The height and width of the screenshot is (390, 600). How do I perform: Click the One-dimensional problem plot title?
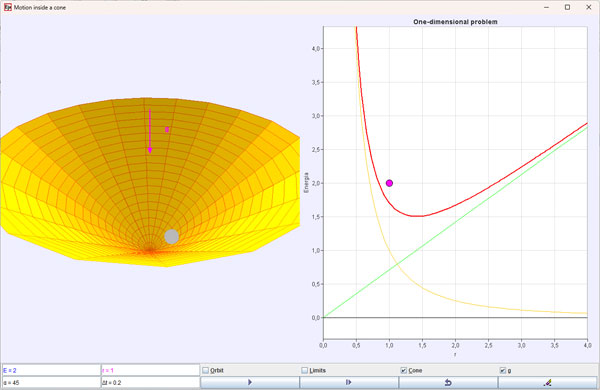click(455, 22)
